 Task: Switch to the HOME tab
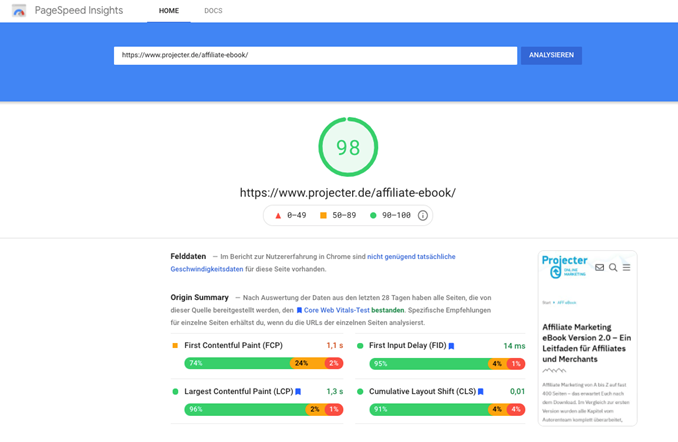click(169, 11)
